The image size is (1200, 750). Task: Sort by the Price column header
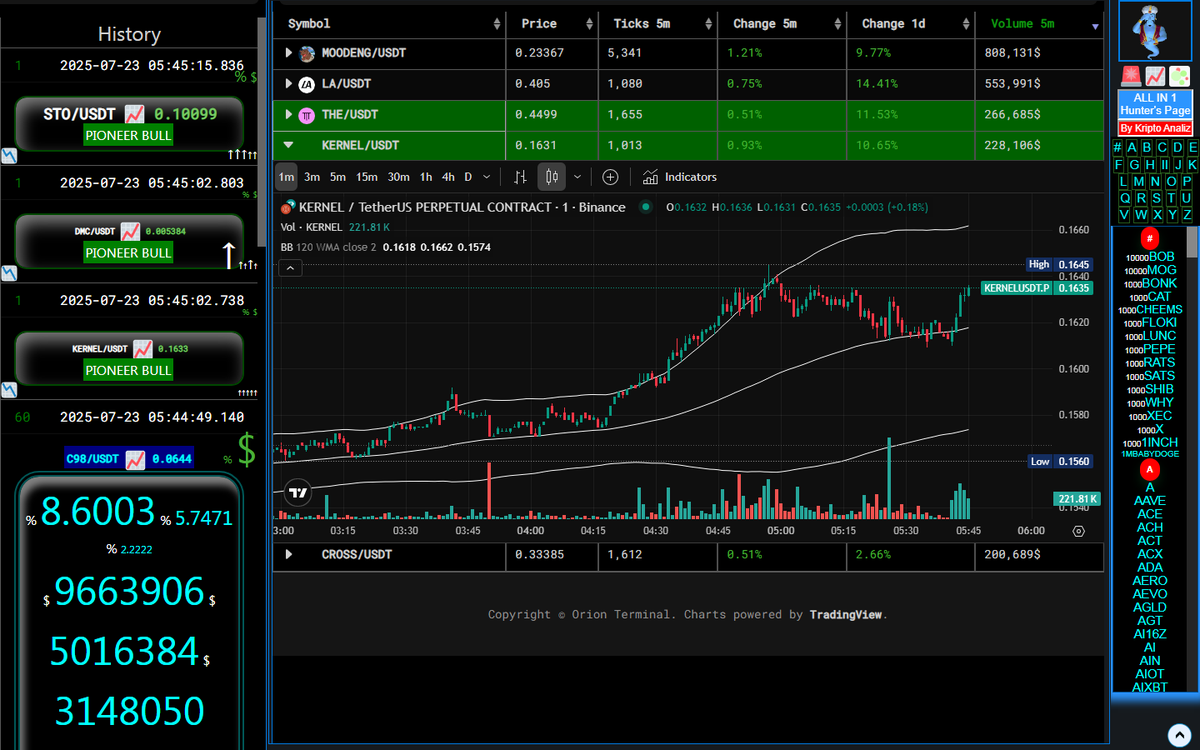pos(551,23)
